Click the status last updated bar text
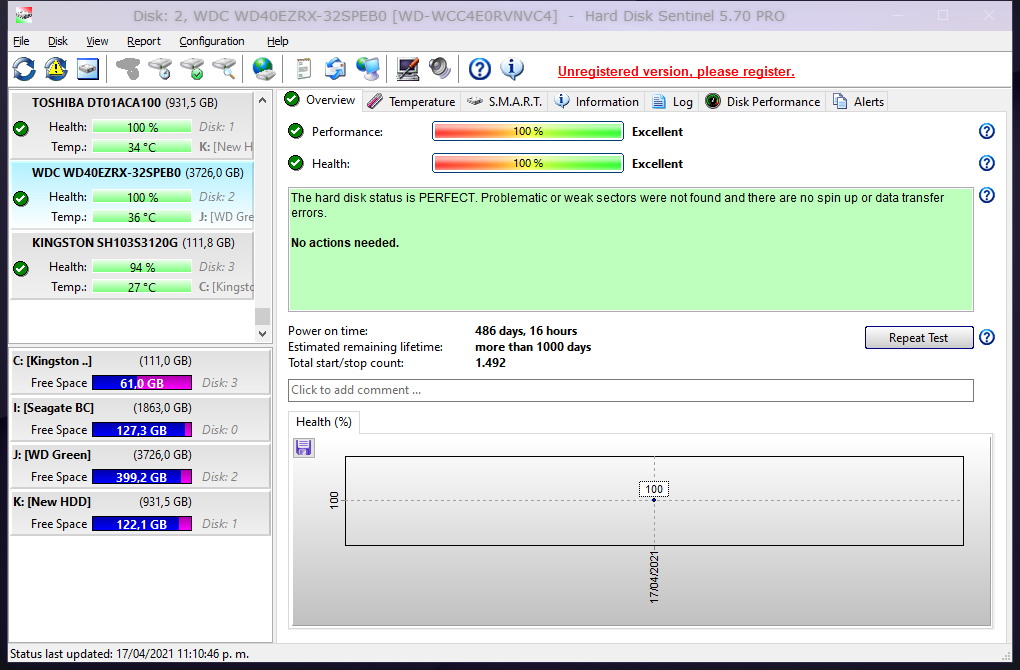 [129, 654]
